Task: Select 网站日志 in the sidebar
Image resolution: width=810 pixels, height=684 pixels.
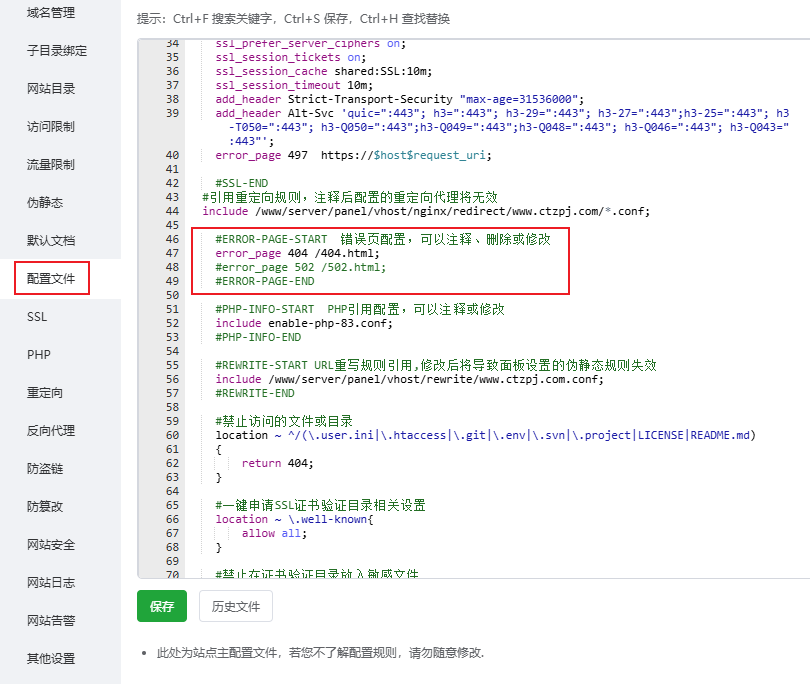Action: [x=51, y=583]
